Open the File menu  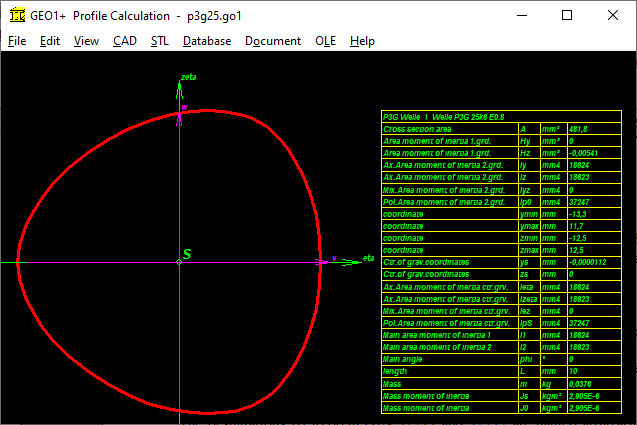click(17, 41)
